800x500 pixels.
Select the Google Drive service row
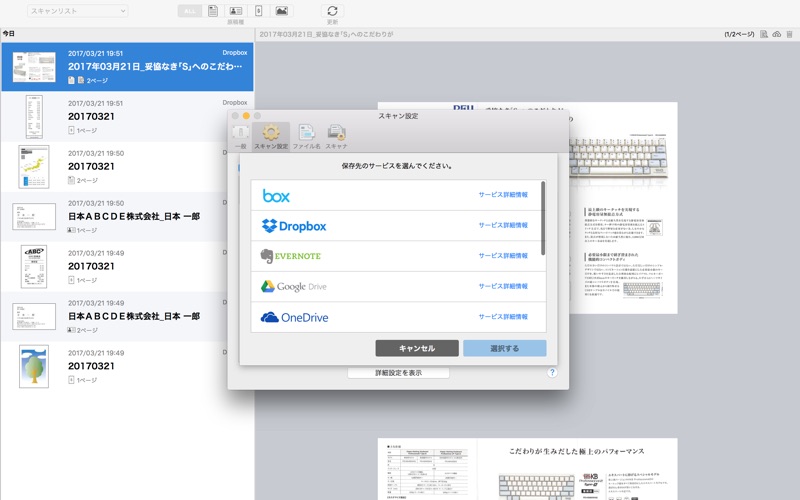(396, 287)
